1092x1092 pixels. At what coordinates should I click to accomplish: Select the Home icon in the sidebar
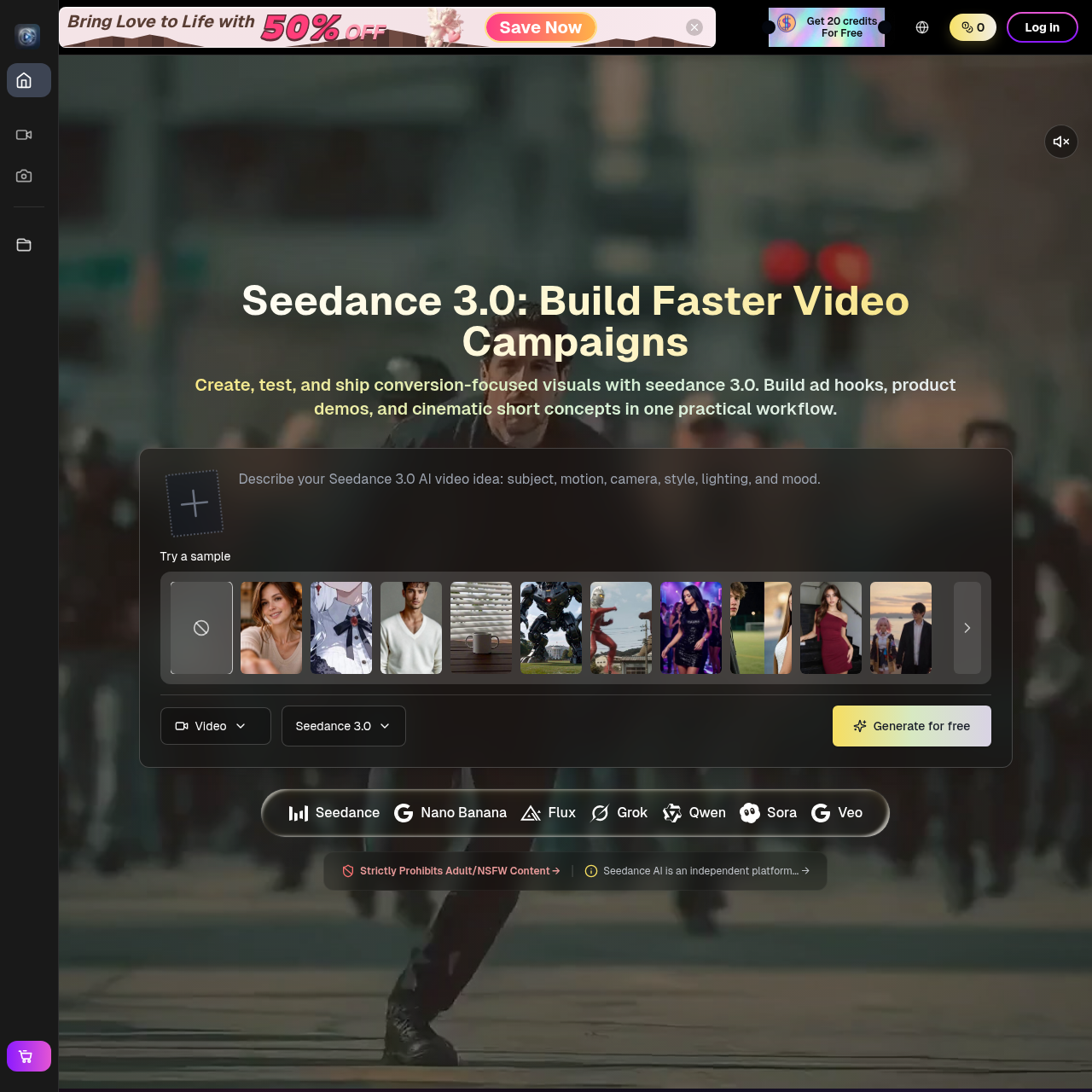click(28, 80)
